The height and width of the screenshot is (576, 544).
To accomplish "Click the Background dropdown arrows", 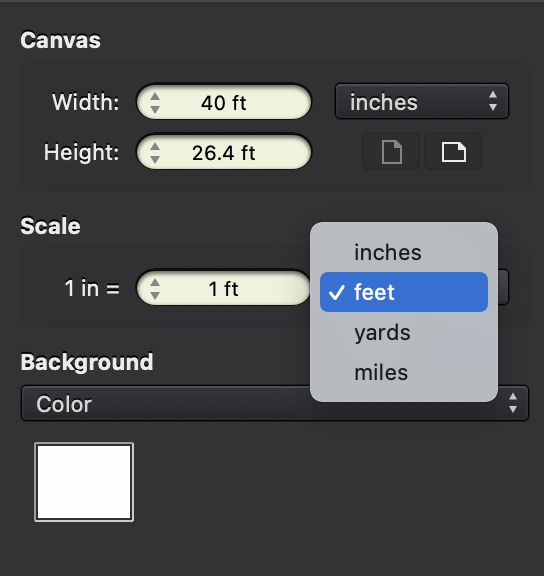I will click(513, 403).
